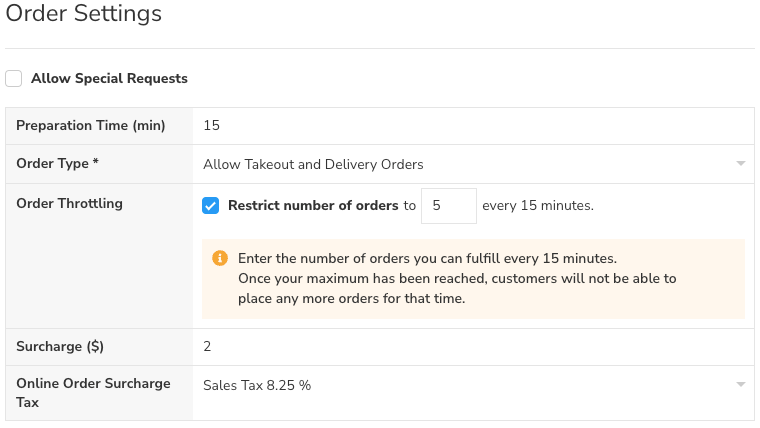Click the Order Throttling row label
Image resolution: width=760 pixels, height=428 pixels.
click(x=70, y=203)
